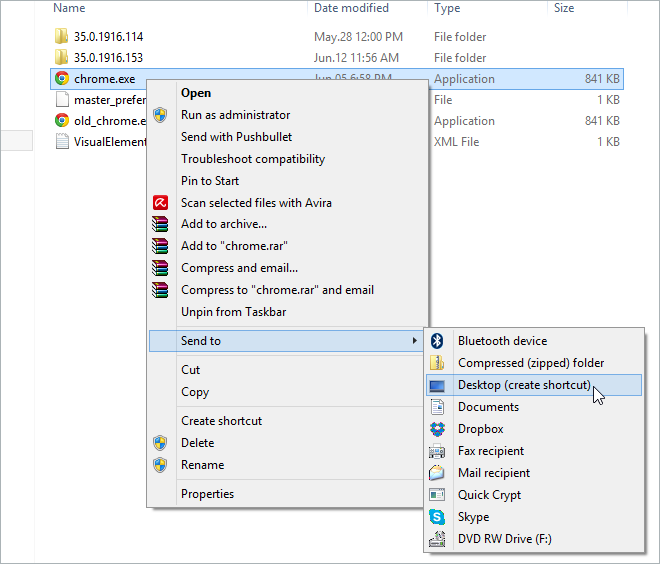Viewport: 660px width, 564px height.
Task: Choose Copy from the context menu
Action: (x=286, y=392)
